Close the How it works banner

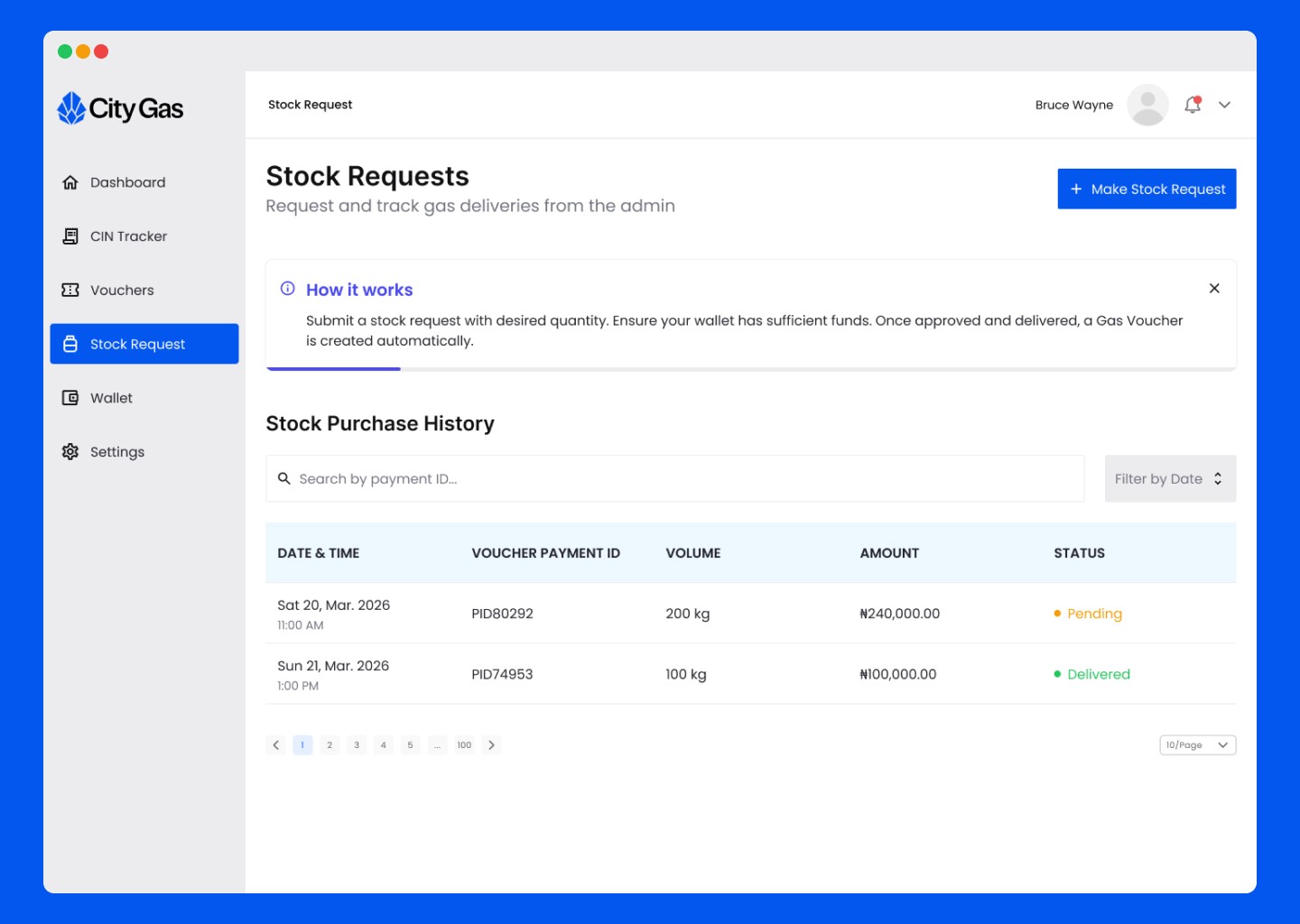point(1214,289)
